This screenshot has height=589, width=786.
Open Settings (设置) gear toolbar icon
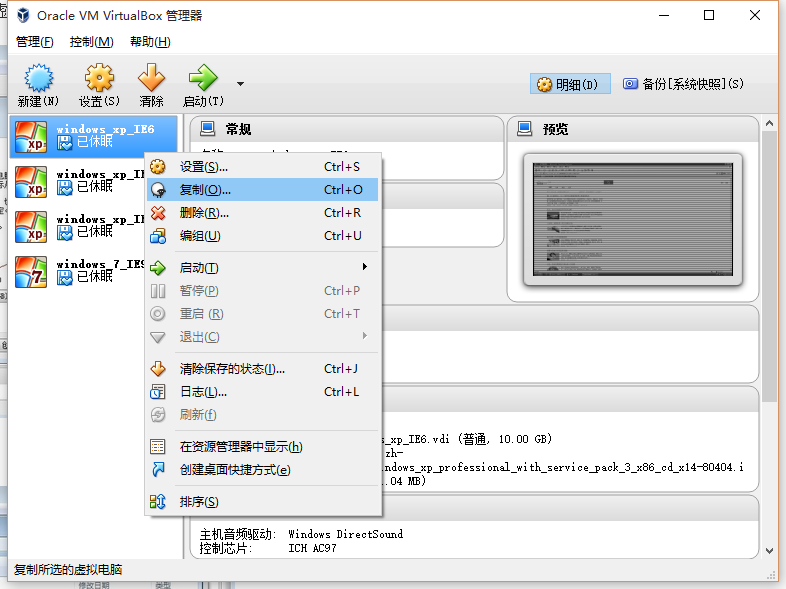tap(99, 78)
